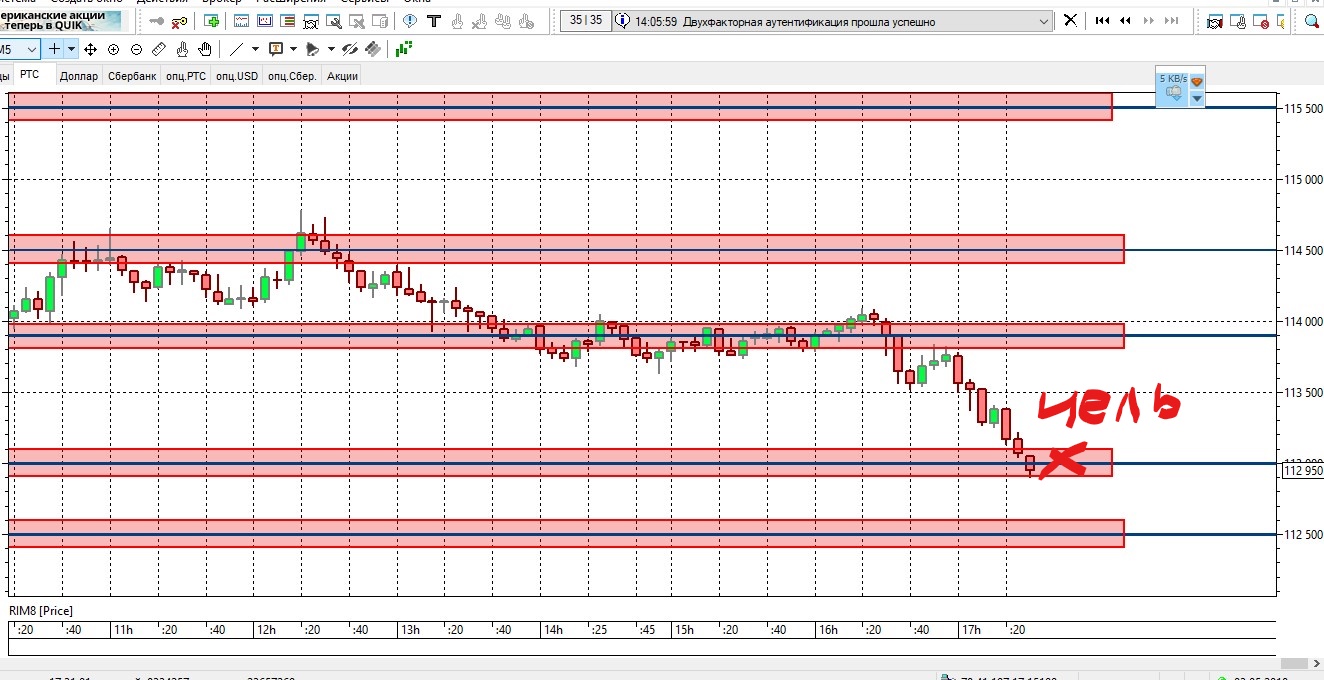Select the open hand pan tool
Screen dimensions: 1324x680
click(205, 49)
